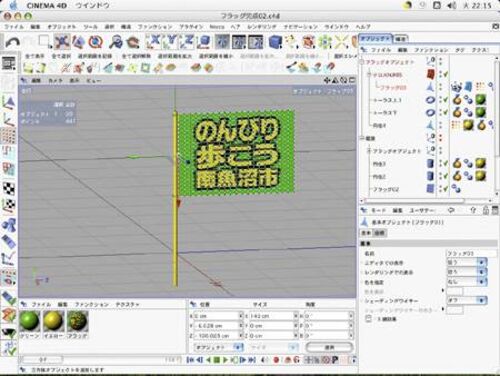Switch to the 構造 tab

pyautogui.click(x=401, y=39)
